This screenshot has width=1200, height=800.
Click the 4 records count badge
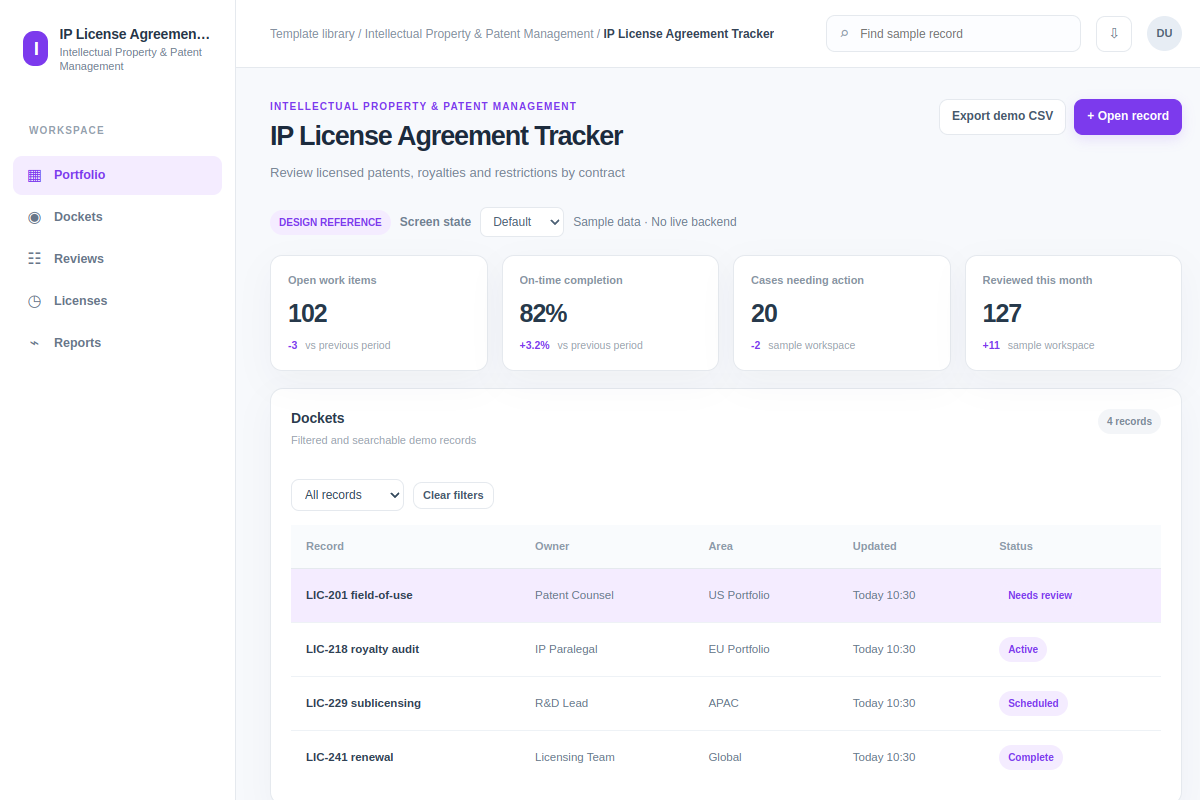click(1129, 421)
